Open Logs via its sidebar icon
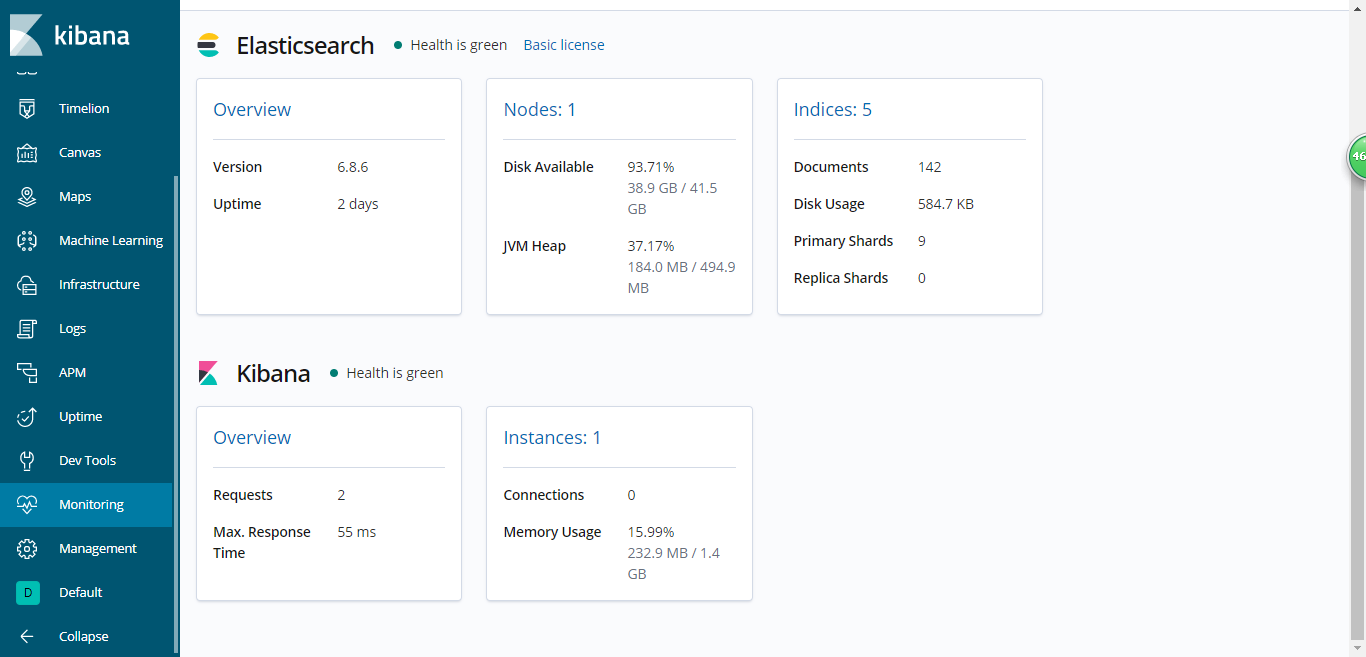 click(27, 329)
